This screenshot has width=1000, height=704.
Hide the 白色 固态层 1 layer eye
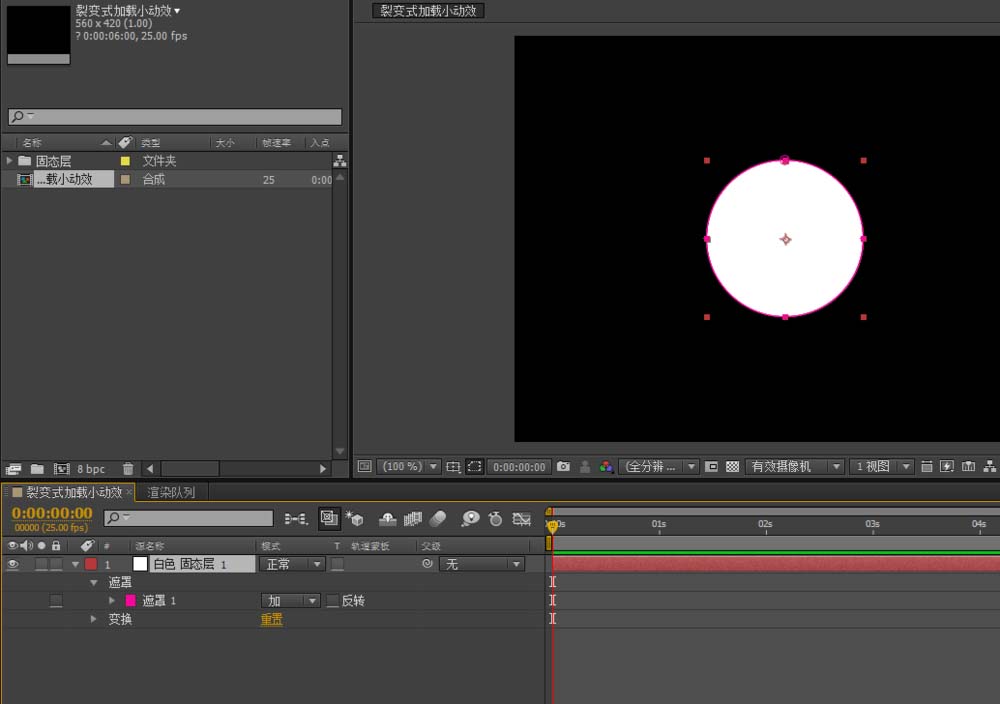point(13,564)
